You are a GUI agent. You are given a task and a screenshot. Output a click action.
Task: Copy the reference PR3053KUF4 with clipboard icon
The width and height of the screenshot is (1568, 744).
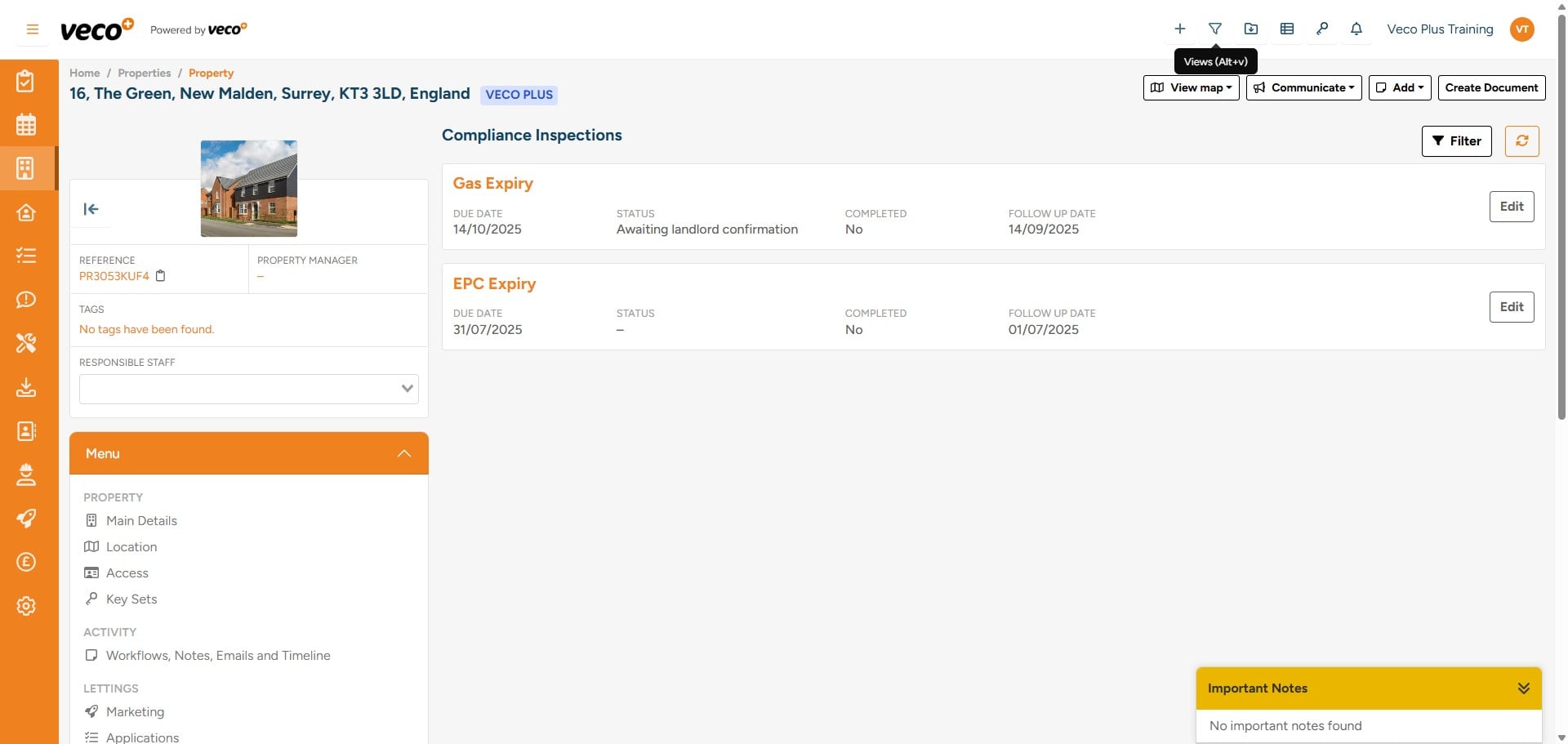pos(161,276)
